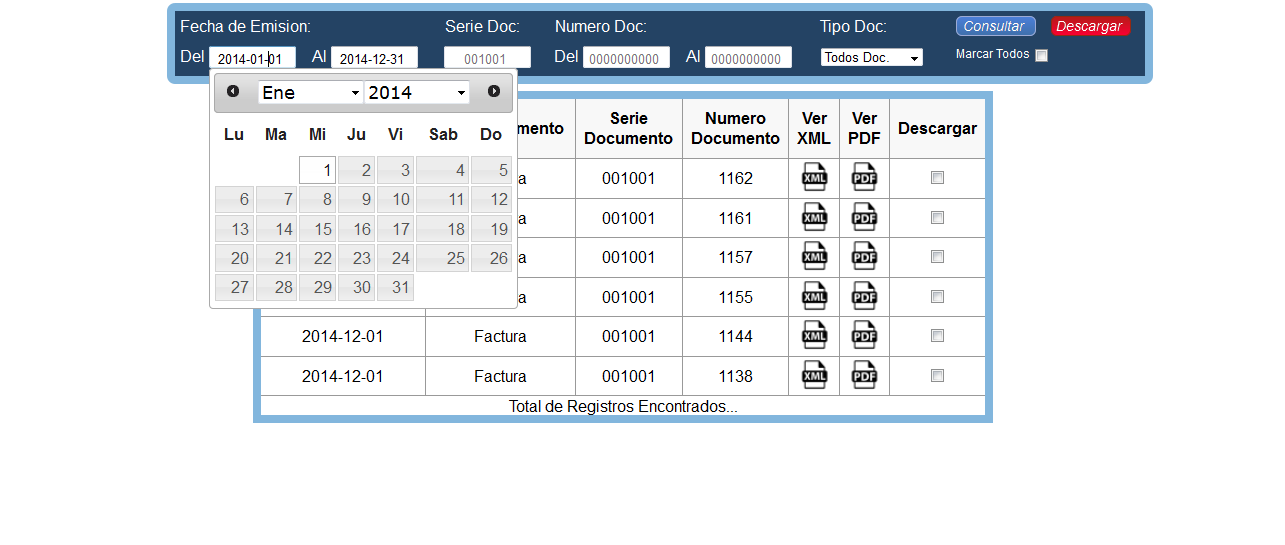Click the Serie Doc input field
This screenshot has height=545, width=1285.
[x=487, y=58]
